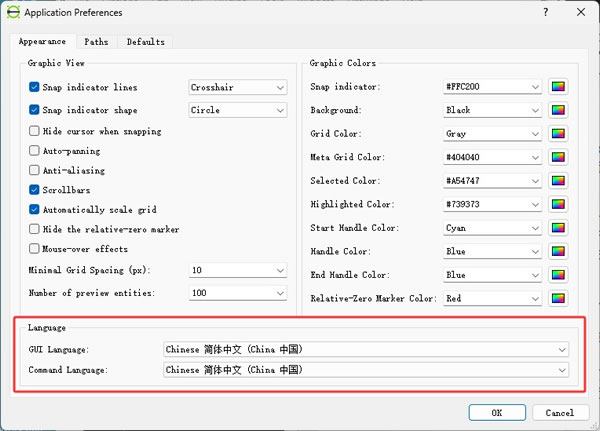This screenshot has width=600, height=431.
Task: Open the GUI Language dropdown
Action: (x=366, y=349)
